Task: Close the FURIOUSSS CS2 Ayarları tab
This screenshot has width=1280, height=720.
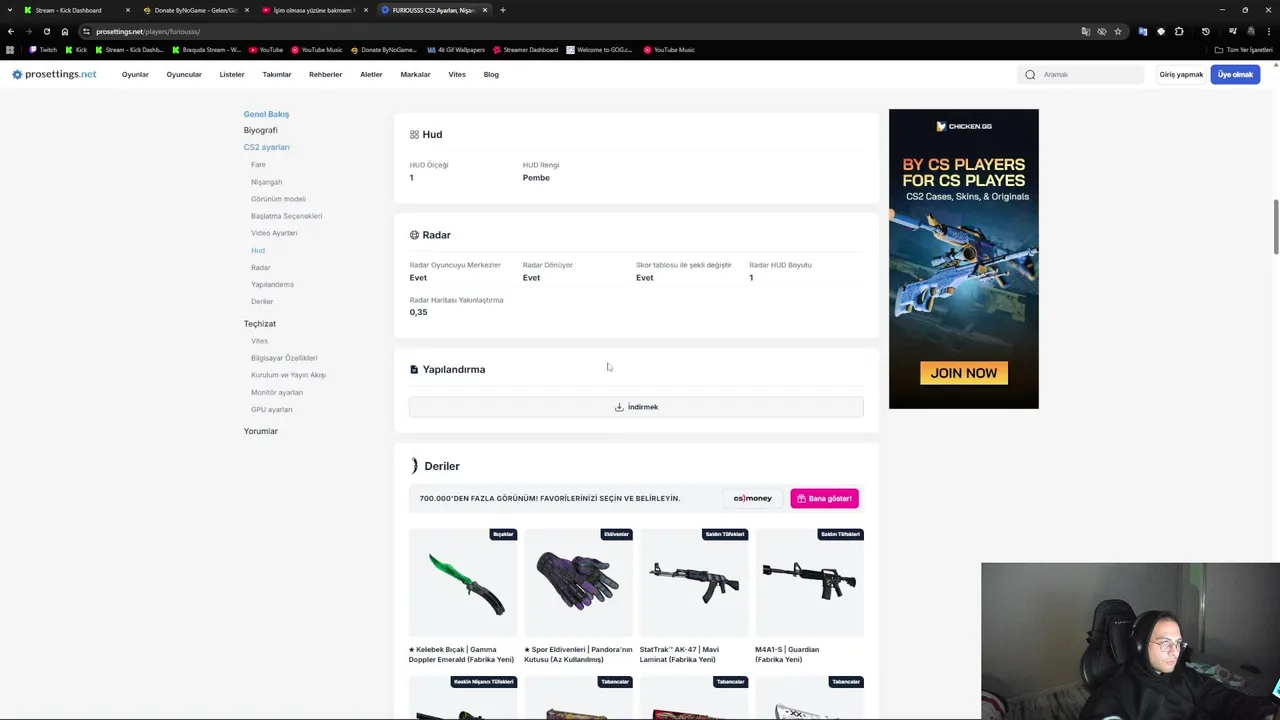Action: [485, 10]
